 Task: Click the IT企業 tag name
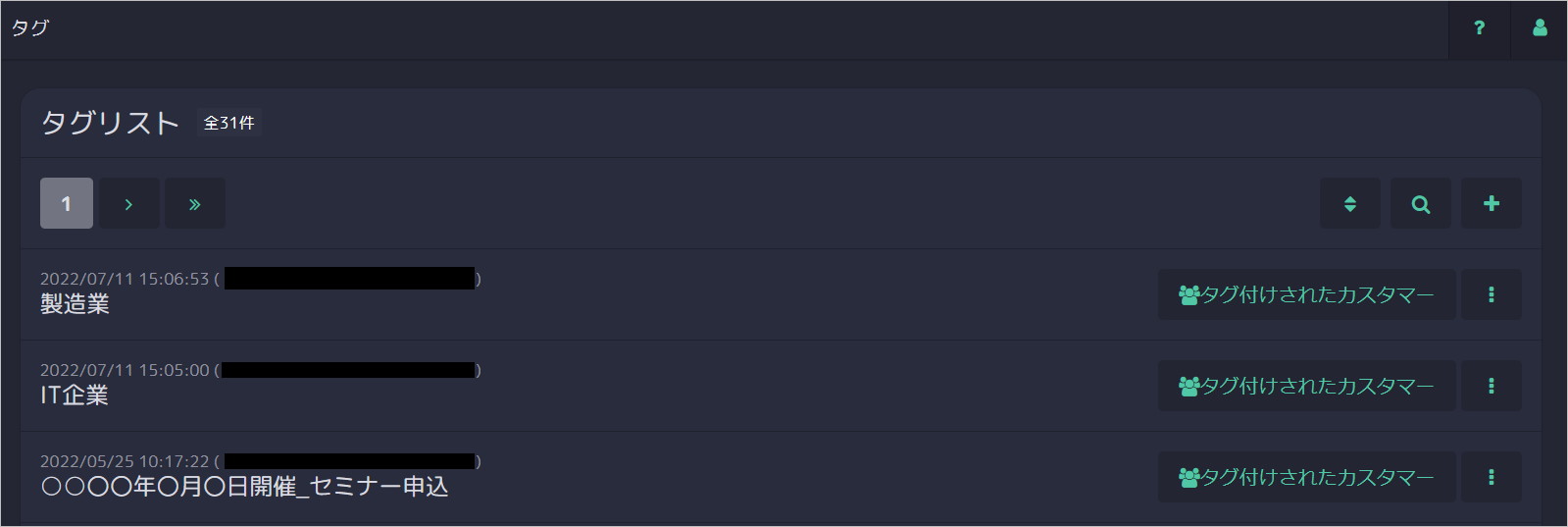tap(75, 395)
